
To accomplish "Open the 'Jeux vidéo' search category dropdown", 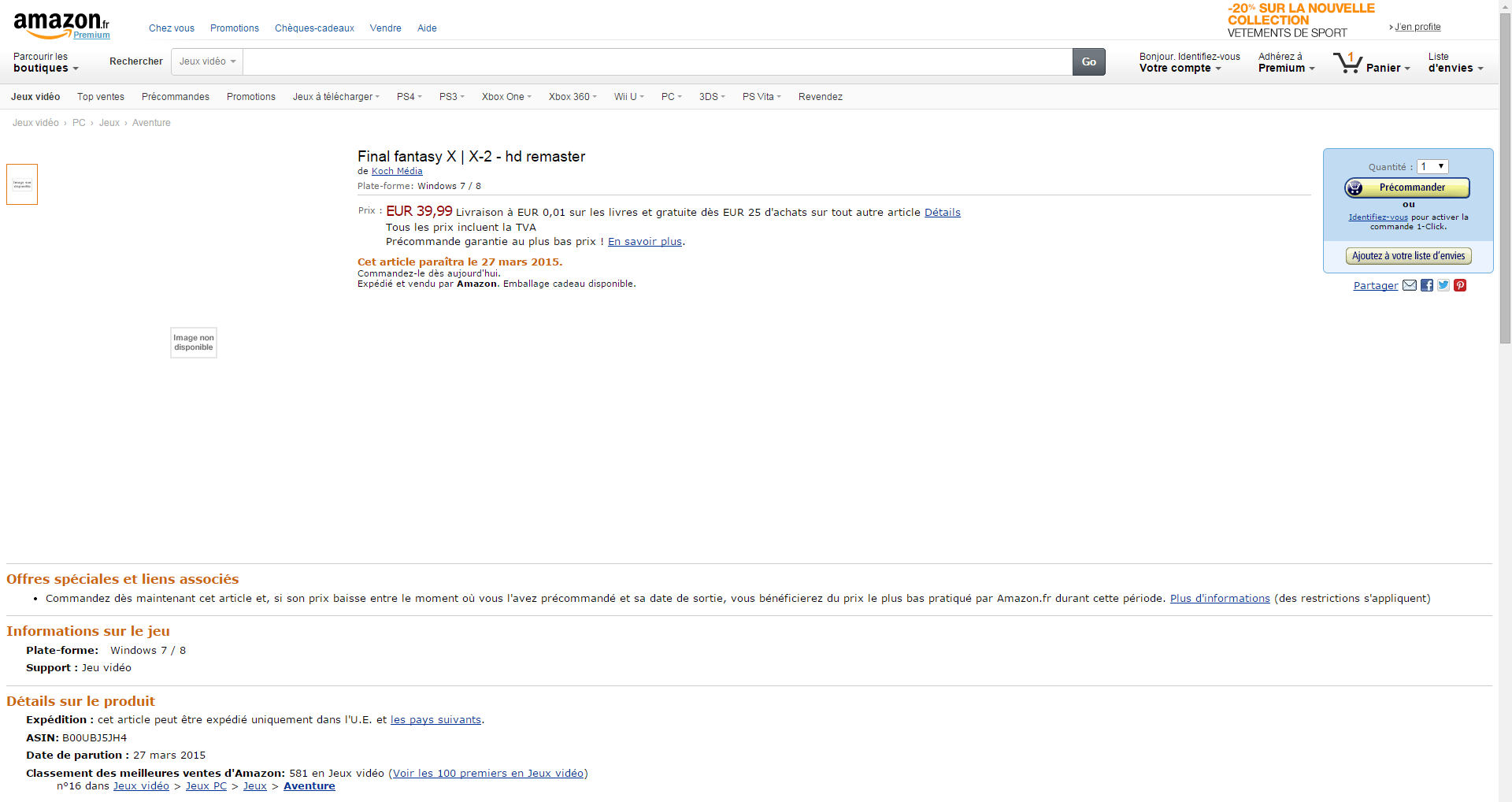I will (x=207, y=61).
